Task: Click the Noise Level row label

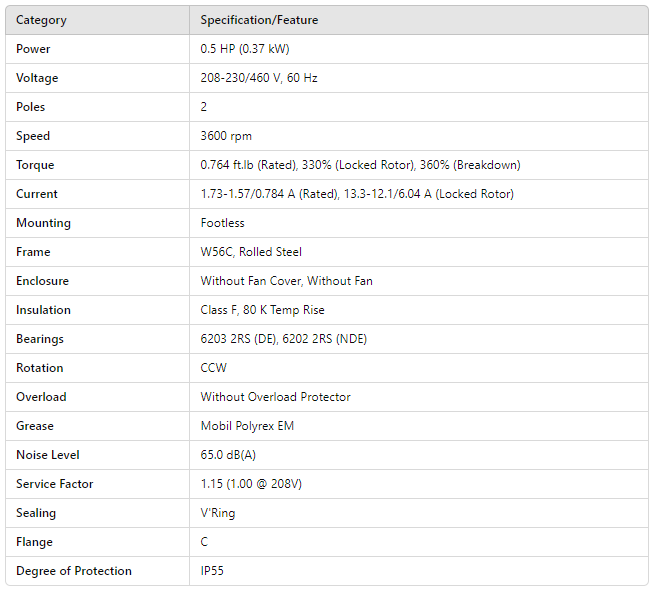Action: pyautogui.click(x=48, y=455)
